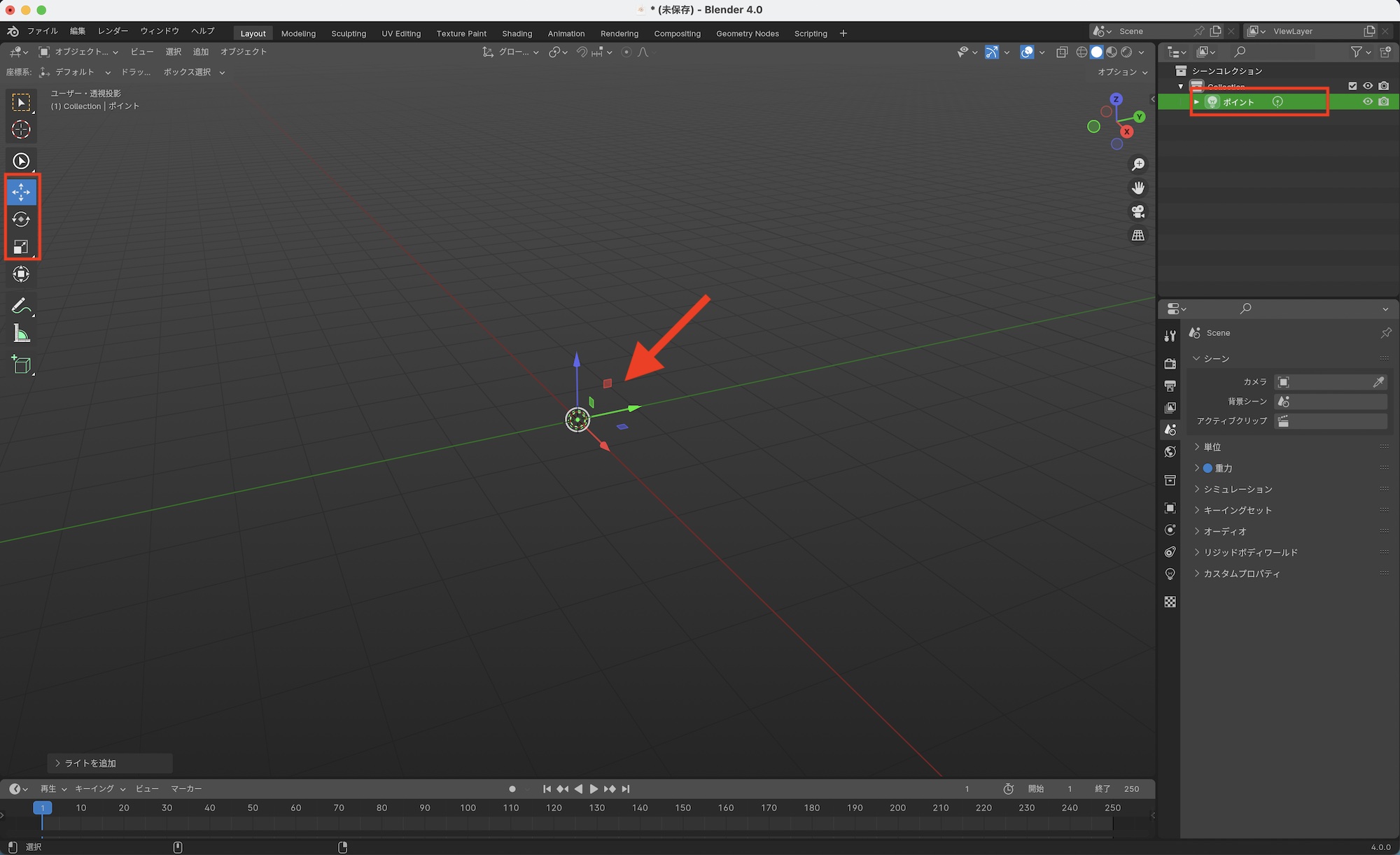Screen dimensions: 1400x855
Task: Select the Measure tool
Action: pos(21,334)
